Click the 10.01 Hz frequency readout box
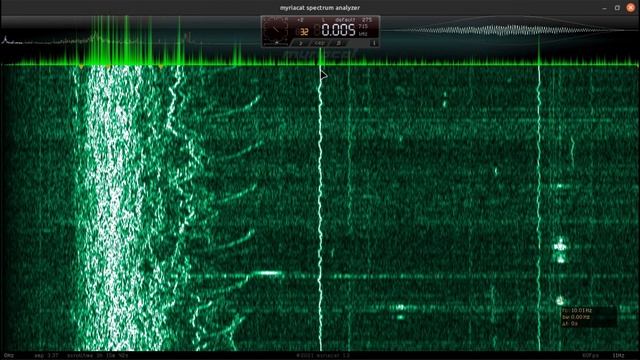The height and width of the screenshot is (360, 640). pyautogui.click(x=589, y=317)
